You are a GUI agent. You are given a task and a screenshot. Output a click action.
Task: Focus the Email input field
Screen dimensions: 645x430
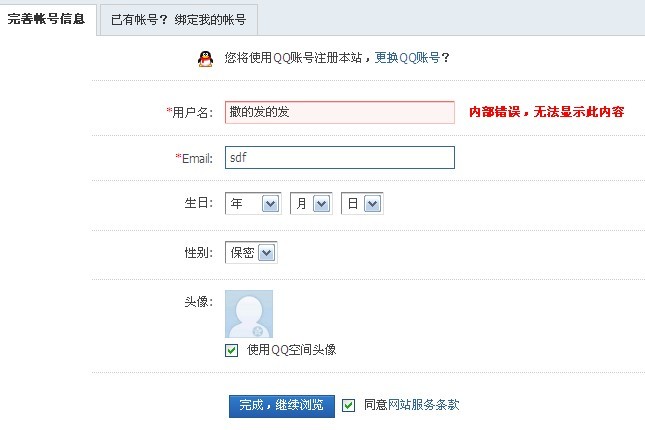click(339, 158)
